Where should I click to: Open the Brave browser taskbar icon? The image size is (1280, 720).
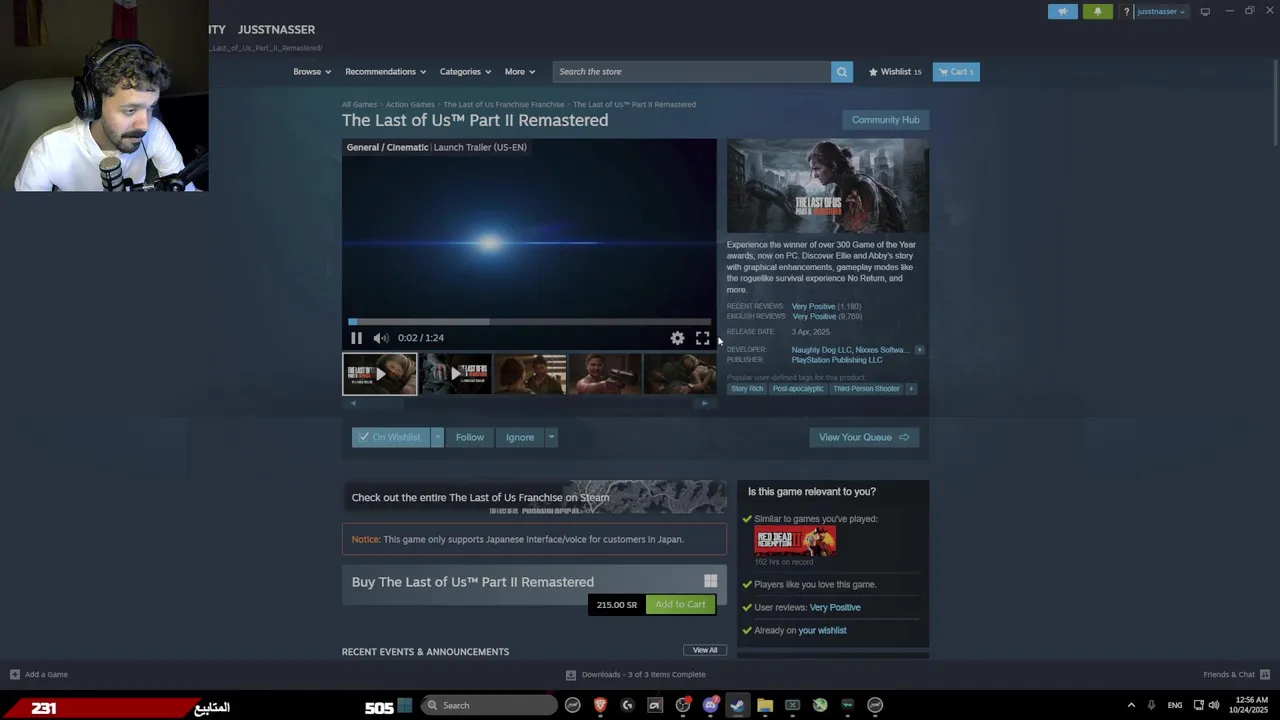coord(600,705)
